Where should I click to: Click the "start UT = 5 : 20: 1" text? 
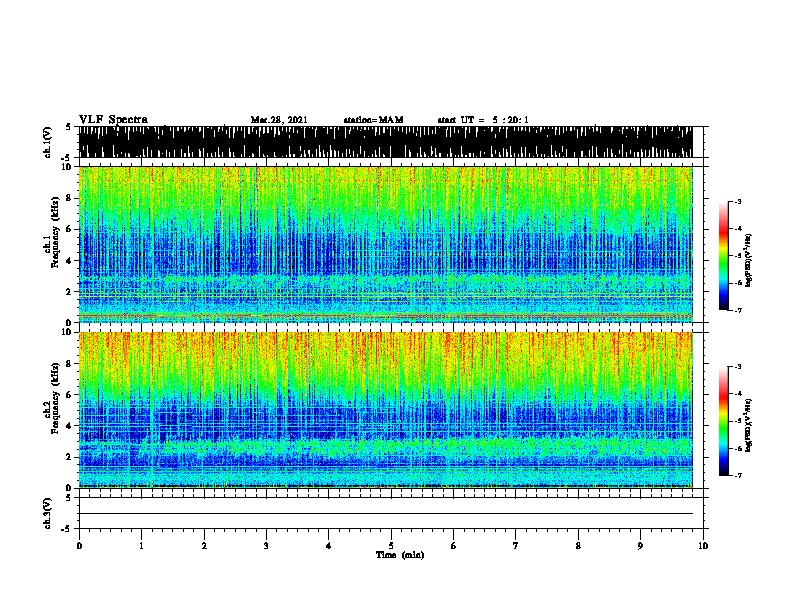click(x=483, y=120)
